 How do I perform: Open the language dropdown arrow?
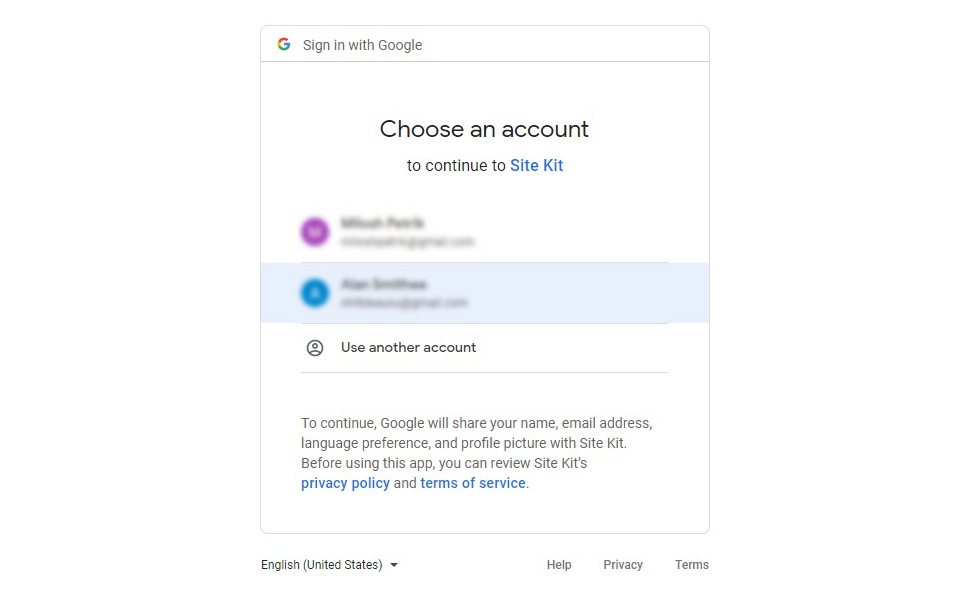(394, 565)
